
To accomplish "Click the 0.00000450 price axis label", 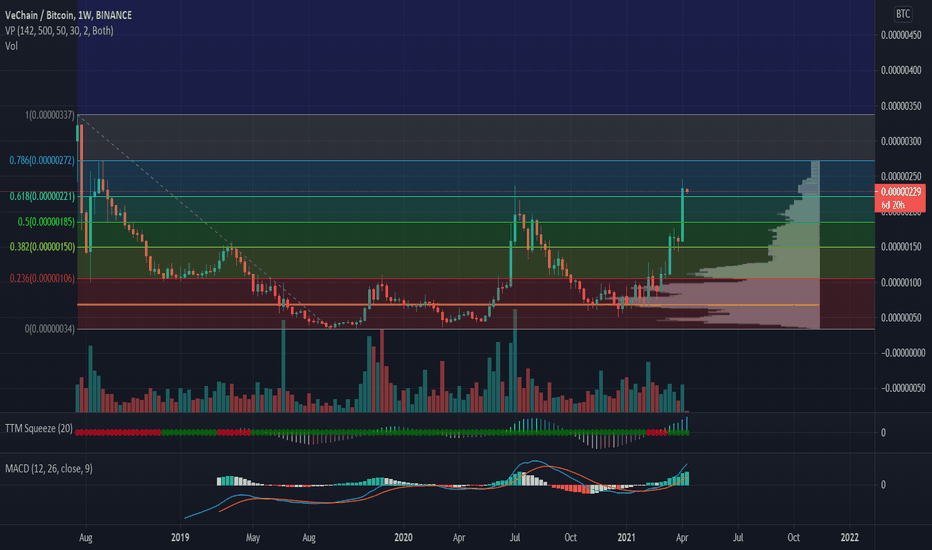I will click(901, 36).
